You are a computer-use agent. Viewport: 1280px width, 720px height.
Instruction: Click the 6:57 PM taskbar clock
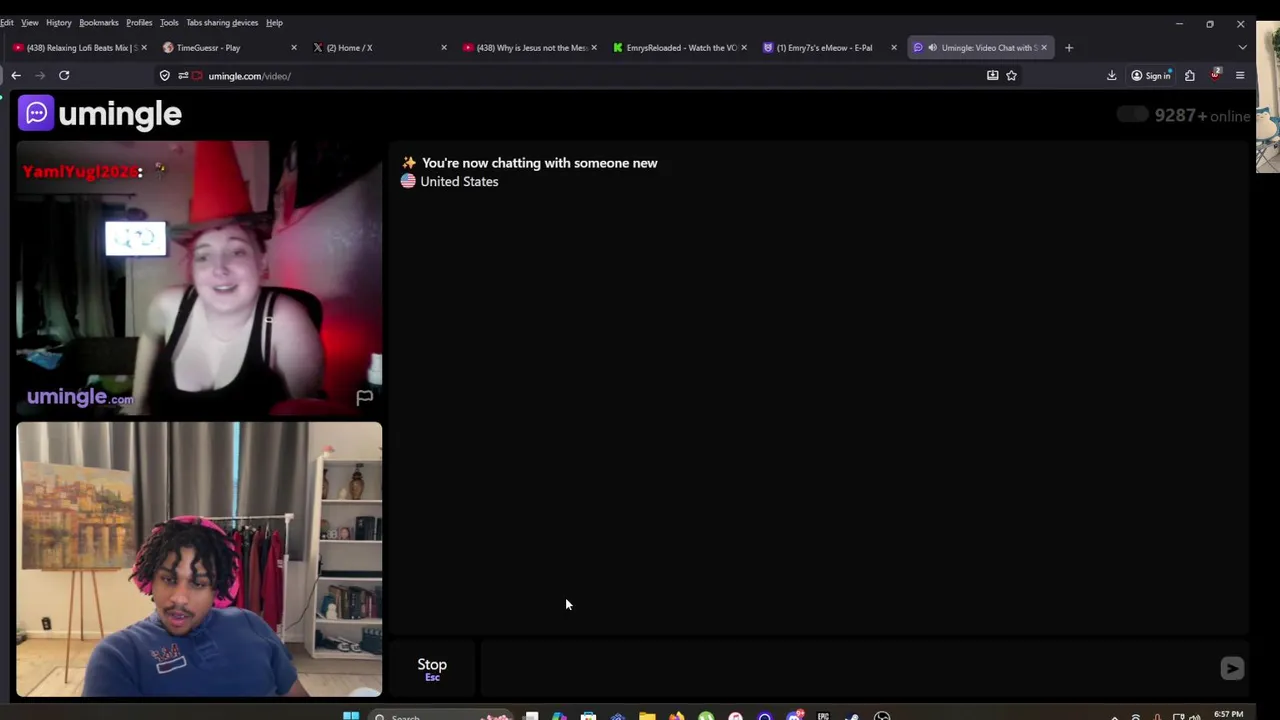coord(1228,714)
